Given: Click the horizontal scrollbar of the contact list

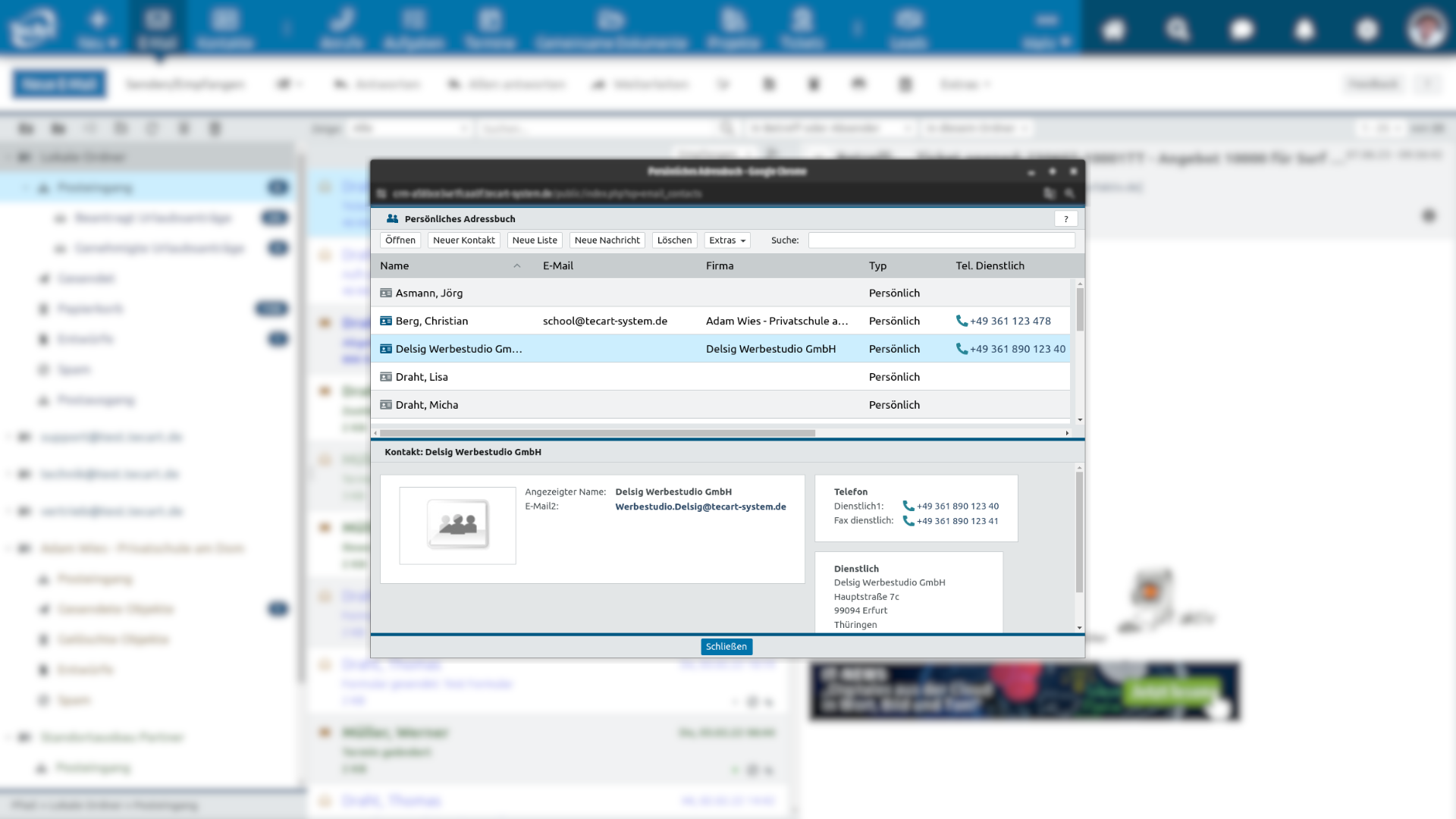Looking at the screenshot, I should pos(597,434).
